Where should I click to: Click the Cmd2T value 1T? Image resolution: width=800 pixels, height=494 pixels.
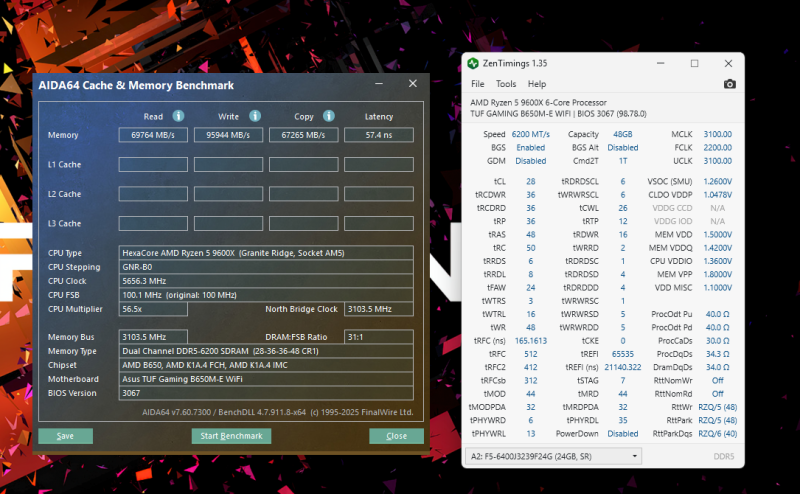pos(622,161)
